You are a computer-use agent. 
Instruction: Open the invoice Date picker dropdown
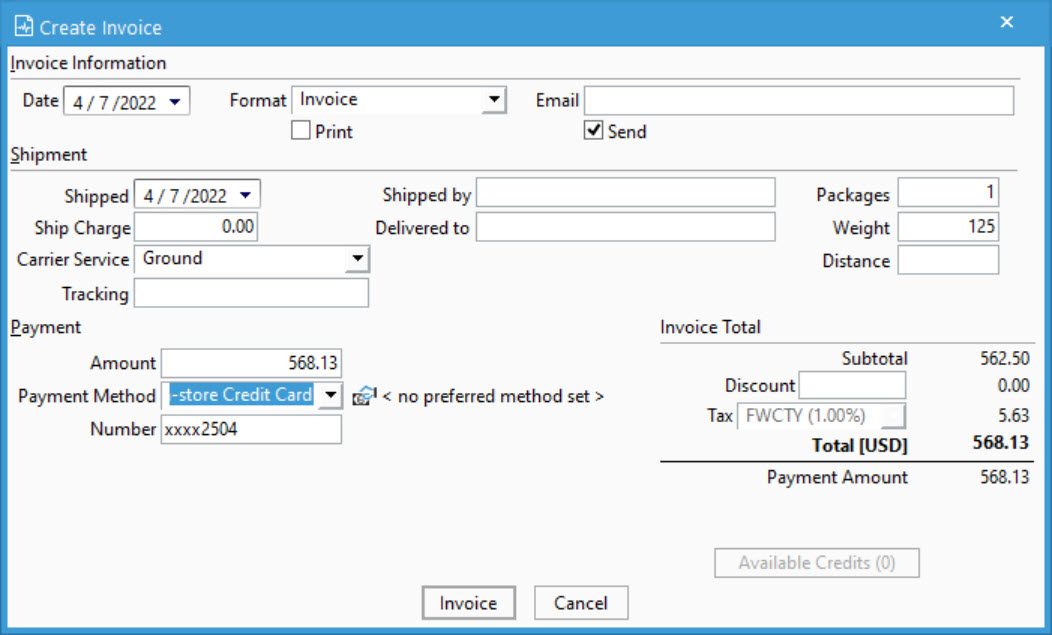click(x=176, y=100)
